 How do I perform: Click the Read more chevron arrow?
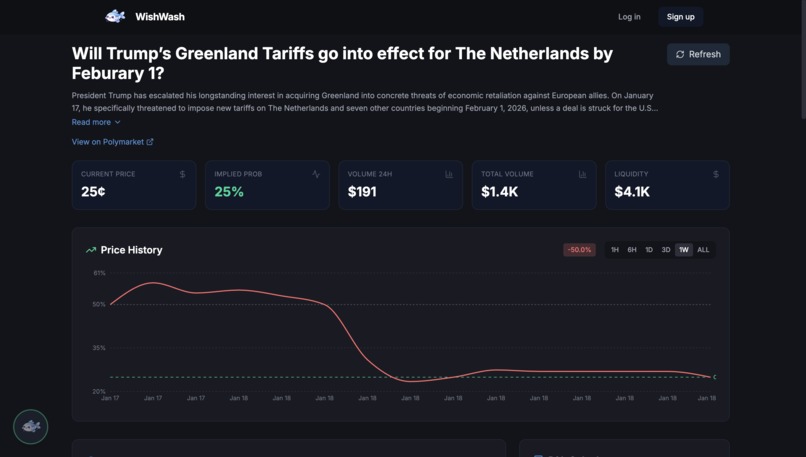[x=117, y=122]
